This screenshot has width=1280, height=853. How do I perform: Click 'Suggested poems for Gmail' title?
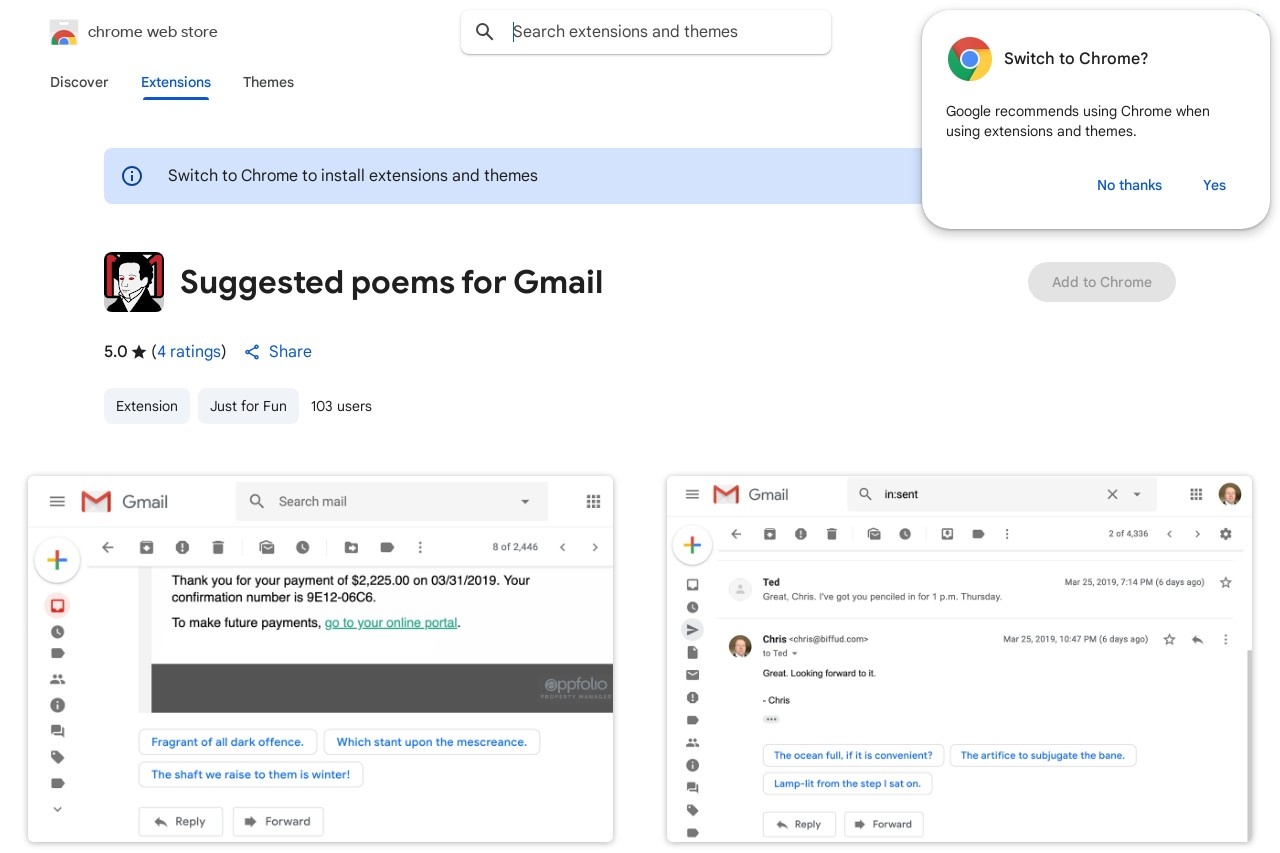[x=391, y=283]
